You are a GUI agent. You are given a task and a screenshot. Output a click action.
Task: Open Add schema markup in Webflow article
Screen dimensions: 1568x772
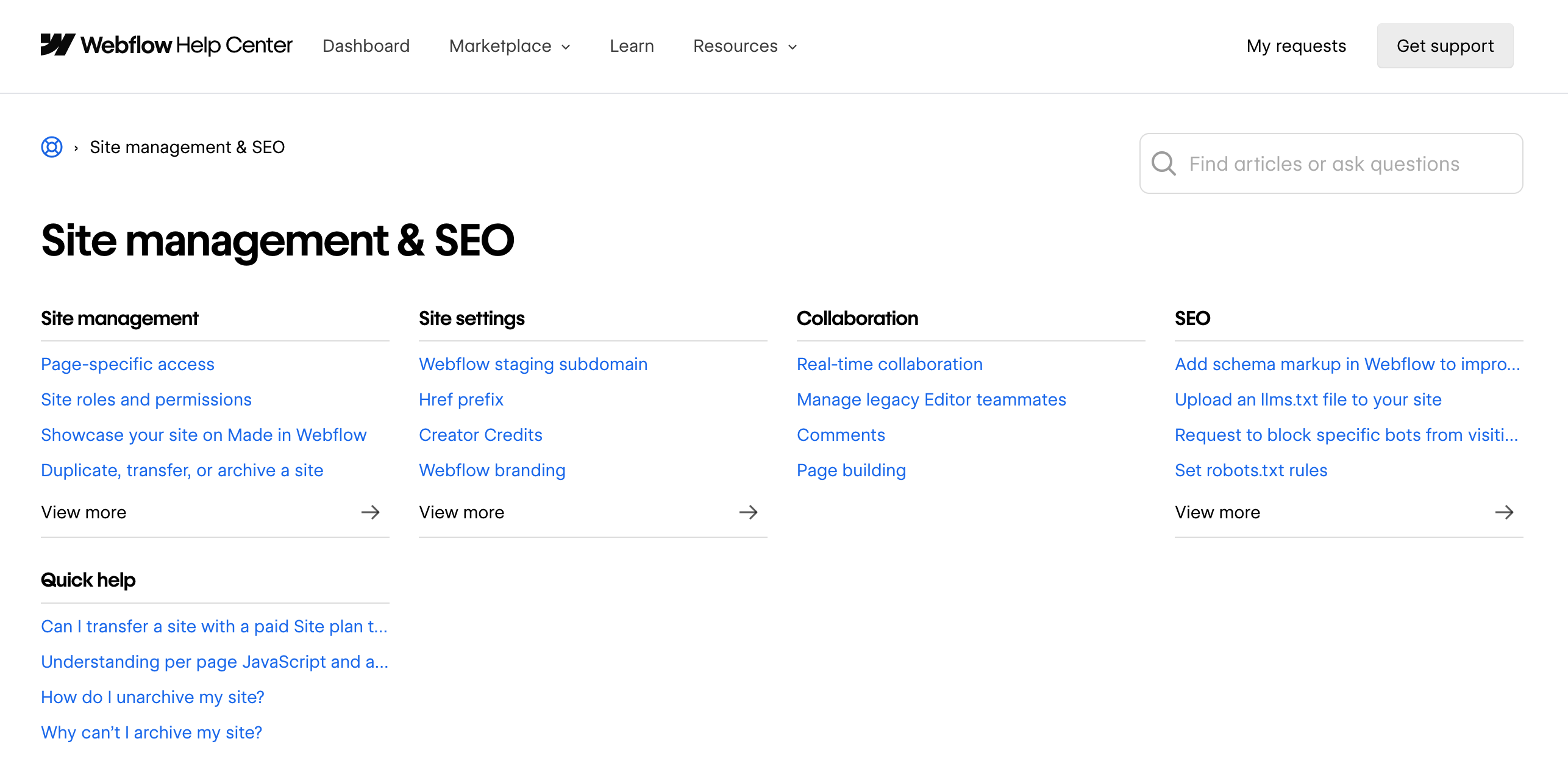coord(1347,364)
